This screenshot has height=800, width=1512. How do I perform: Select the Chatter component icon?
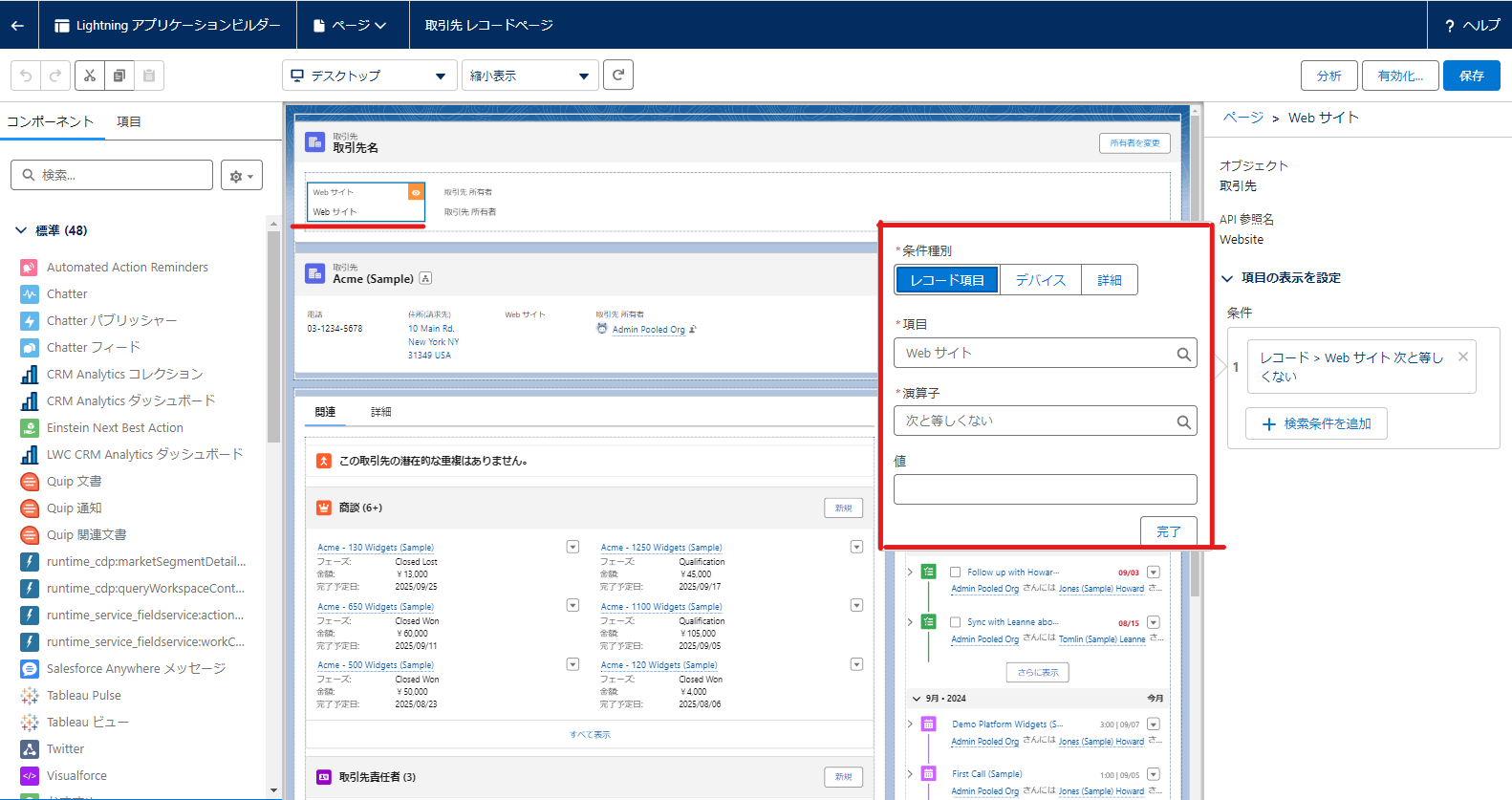30,294
